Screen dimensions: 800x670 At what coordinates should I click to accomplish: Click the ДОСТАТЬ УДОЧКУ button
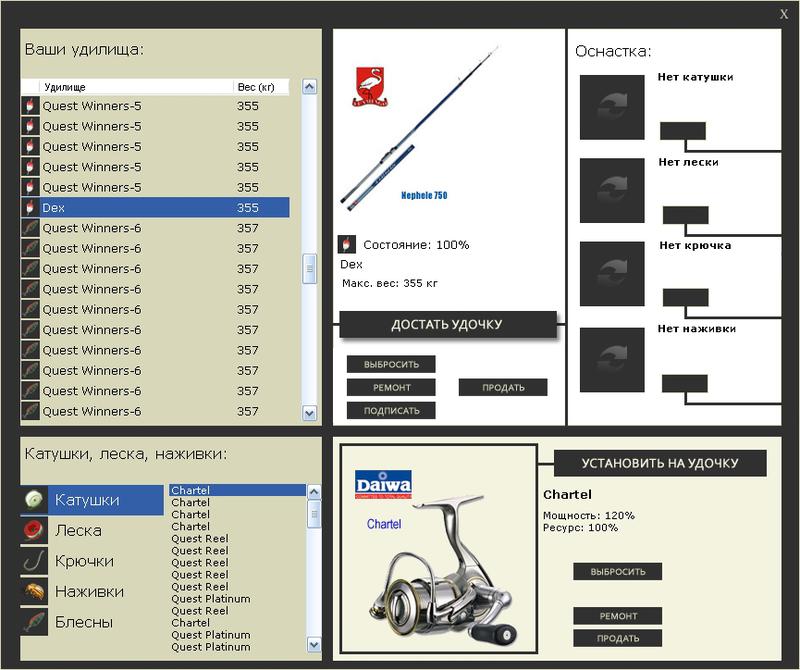point(447,325)
